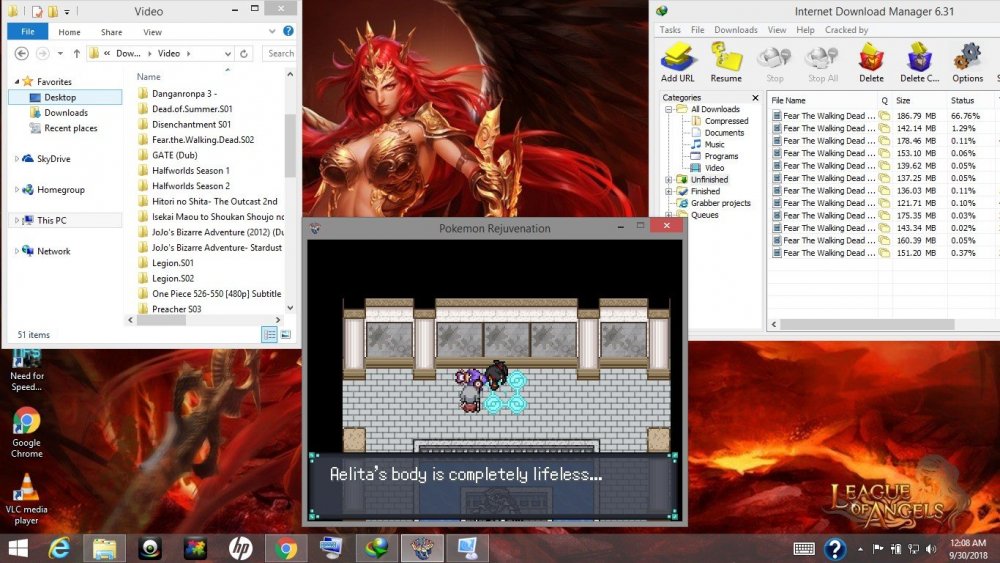The image size is (1000, 563).
Task: Expand the Unfinished category in IDM
Action: 668,180
